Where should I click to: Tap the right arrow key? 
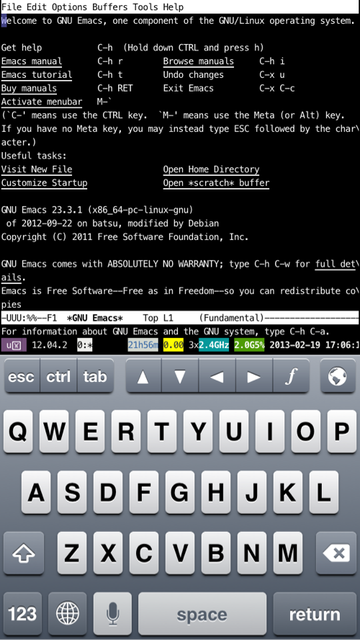(253, 376)
